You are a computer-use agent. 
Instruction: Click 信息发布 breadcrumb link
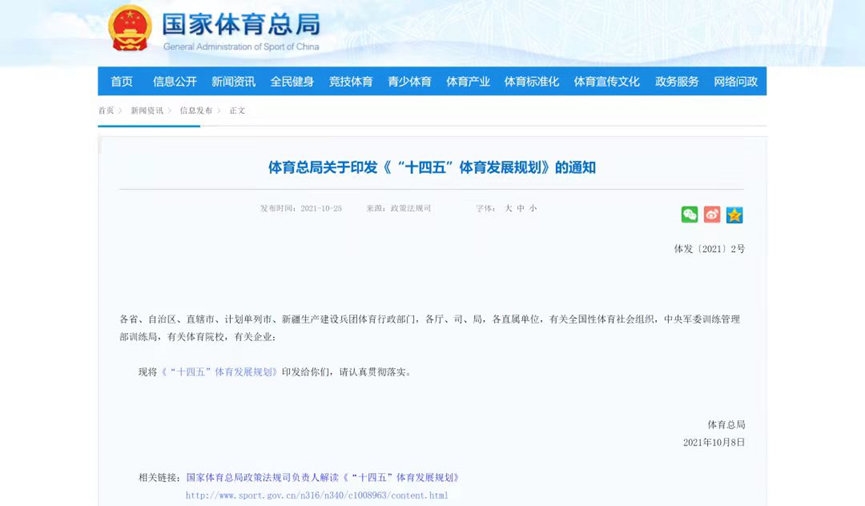tap(195, 110)
